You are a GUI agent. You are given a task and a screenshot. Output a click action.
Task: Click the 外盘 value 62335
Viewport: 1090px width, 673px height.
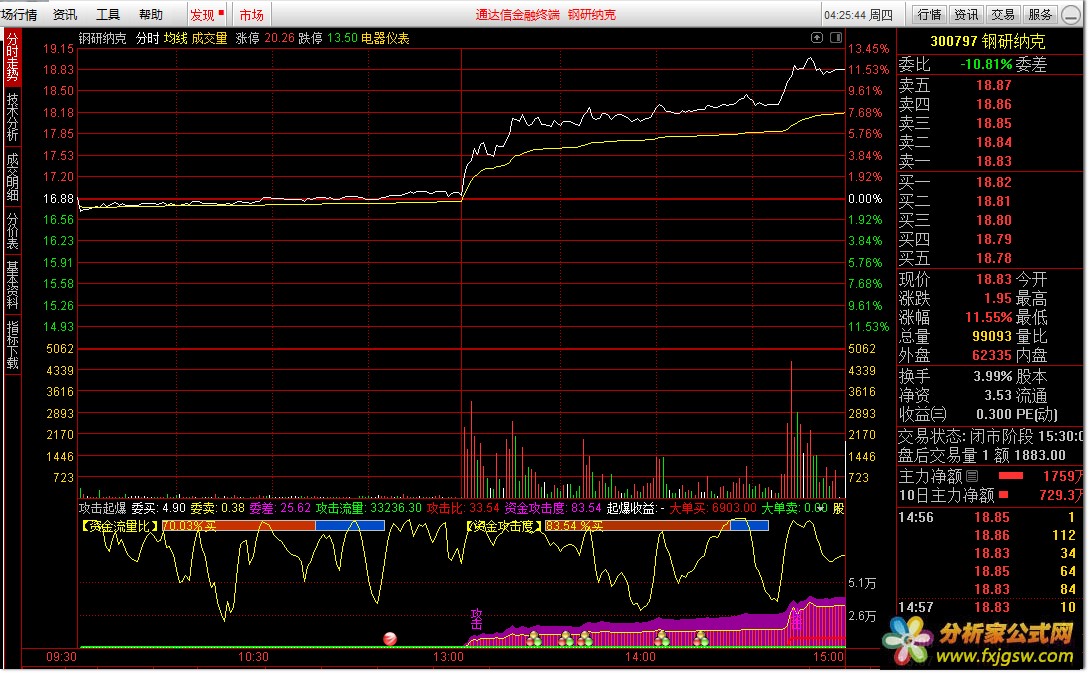[992, 355]
